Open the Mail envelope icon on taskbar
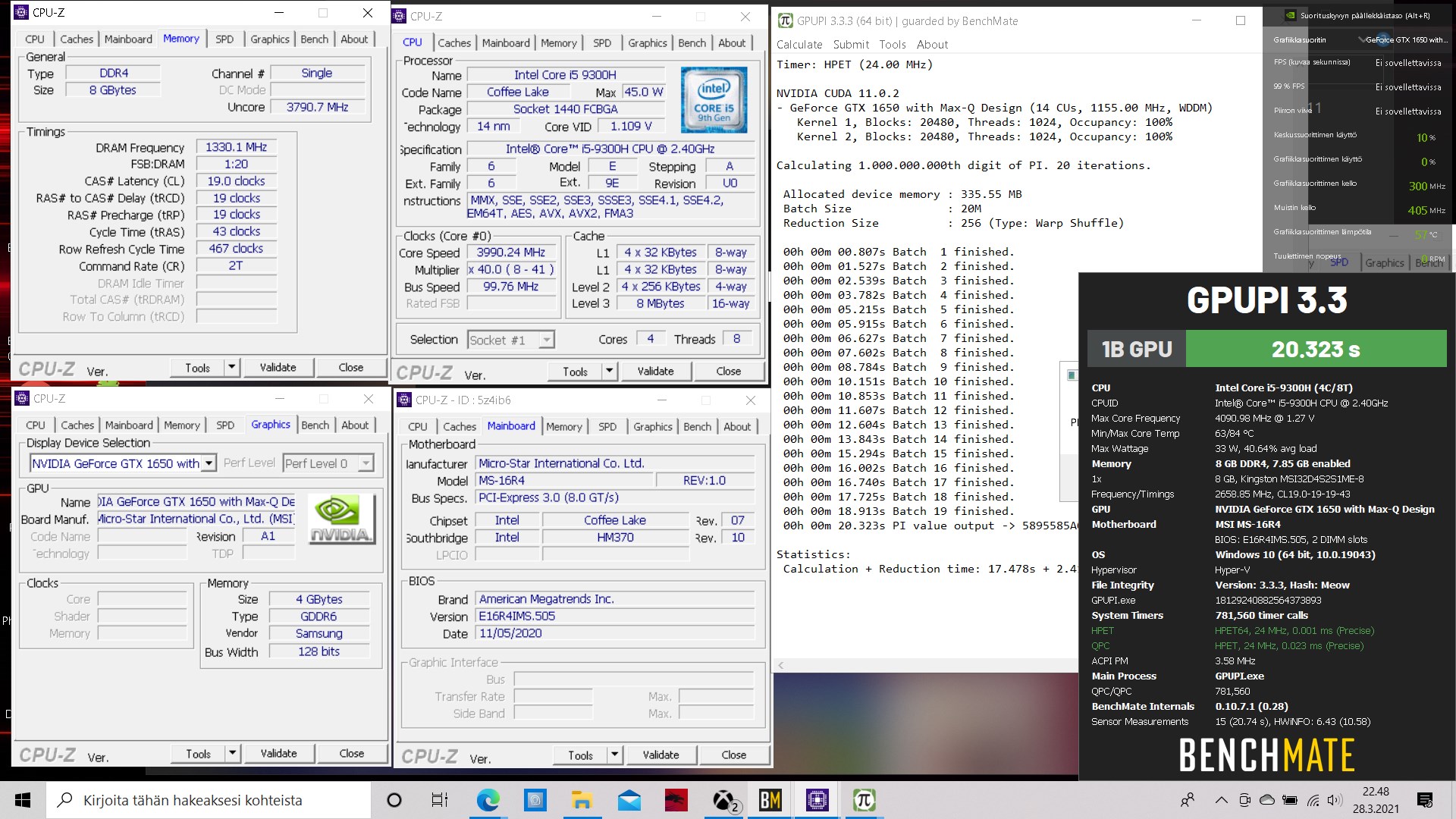 coord(629,800)
